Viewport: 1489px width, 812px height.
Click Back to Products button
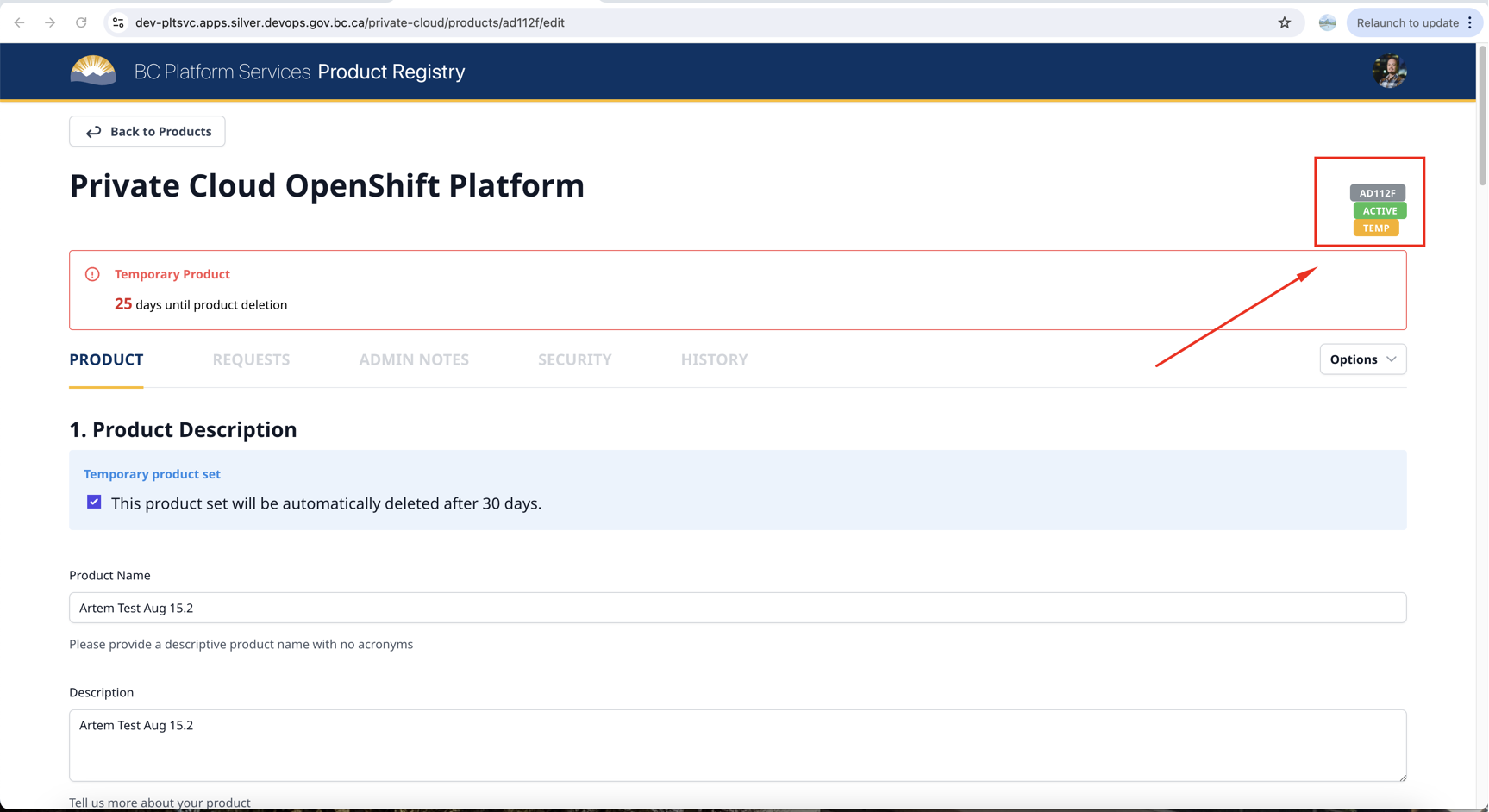(147, 131)
